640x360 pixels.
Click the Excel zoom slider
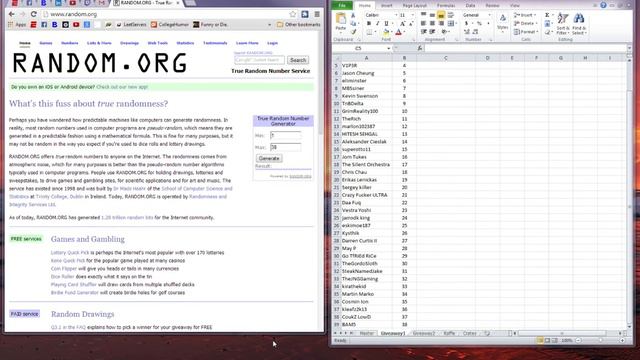pos(600,340)
